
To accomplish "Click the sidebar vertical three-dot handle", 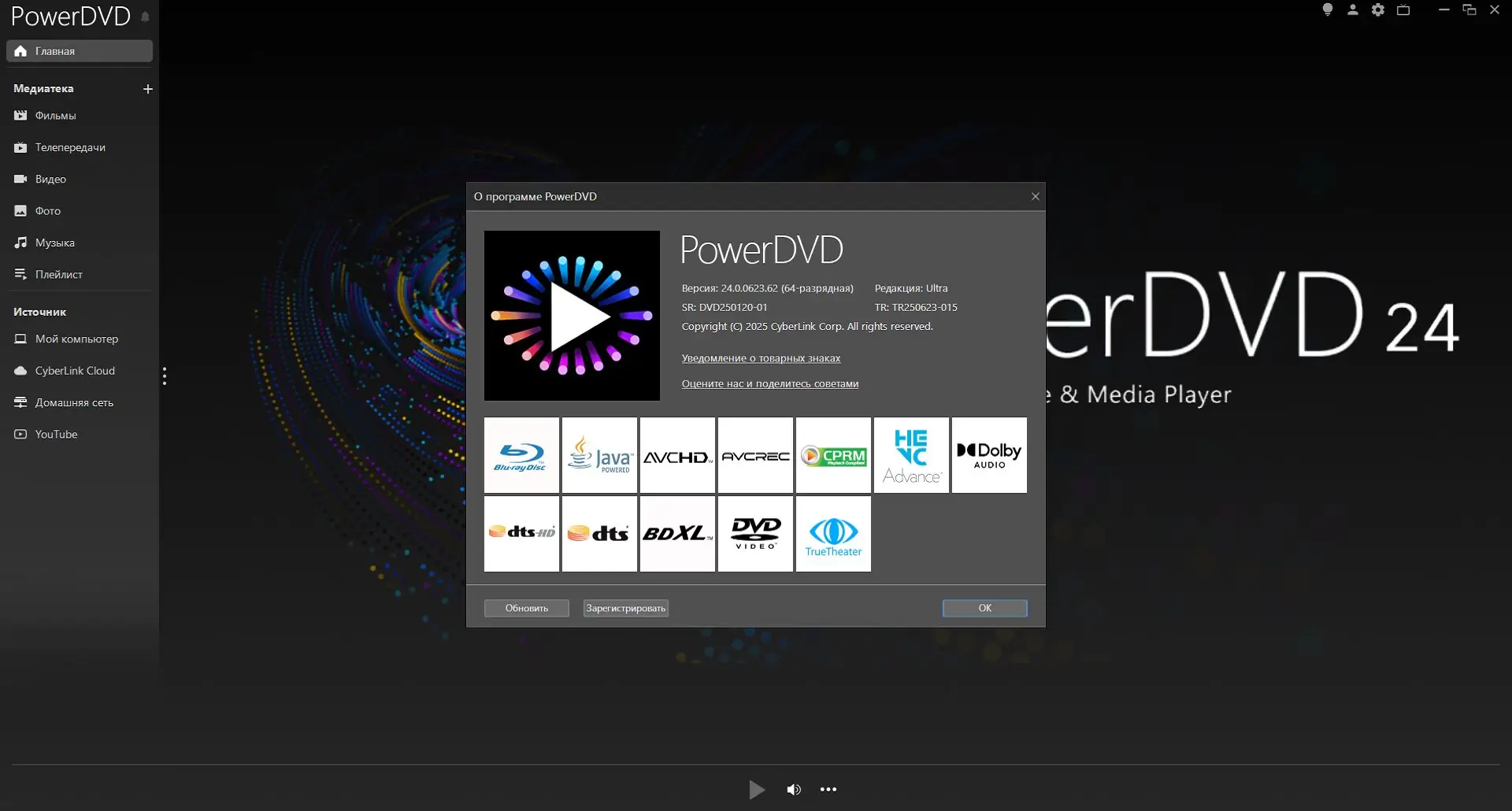I will pyautogui.click(x=165, y=376).
